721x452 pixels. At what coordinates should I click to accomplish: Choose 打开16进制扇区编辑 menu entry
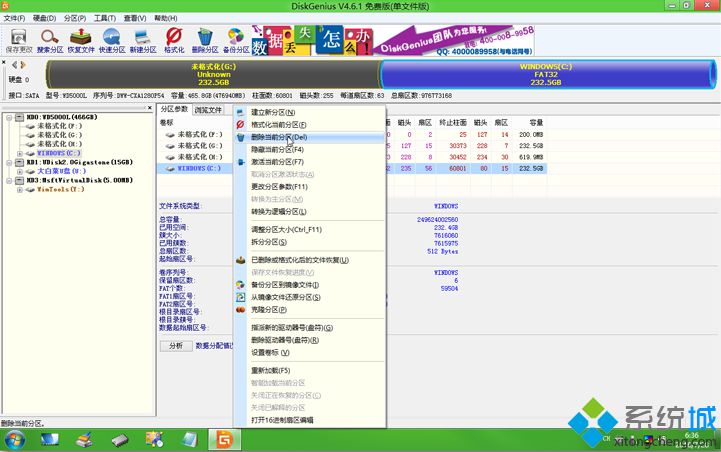tap(309, 420)
